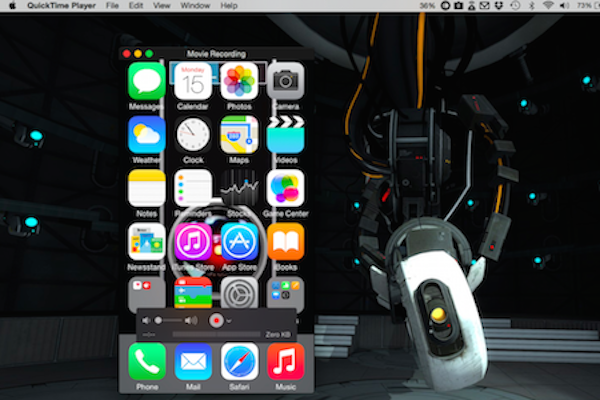Screen dimensions: 600x400
Task: Open the Stocks app icon
Action: (x=239, y=188)
